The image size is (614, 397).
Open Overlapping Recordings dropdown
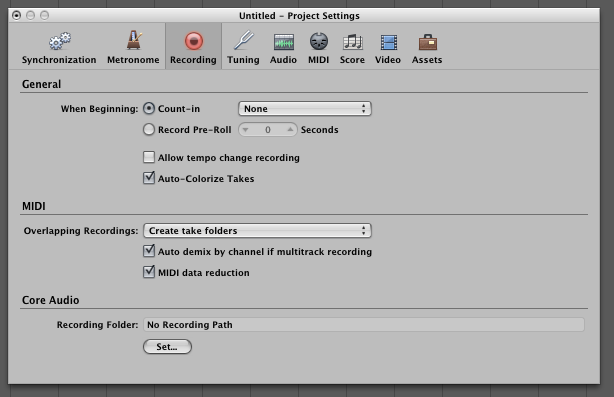click(257, 231)
